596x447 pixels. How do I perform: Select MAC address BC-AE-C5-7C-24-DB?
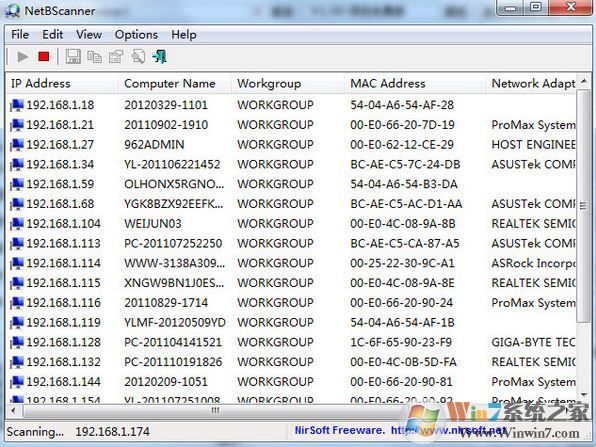coord(405,164)
